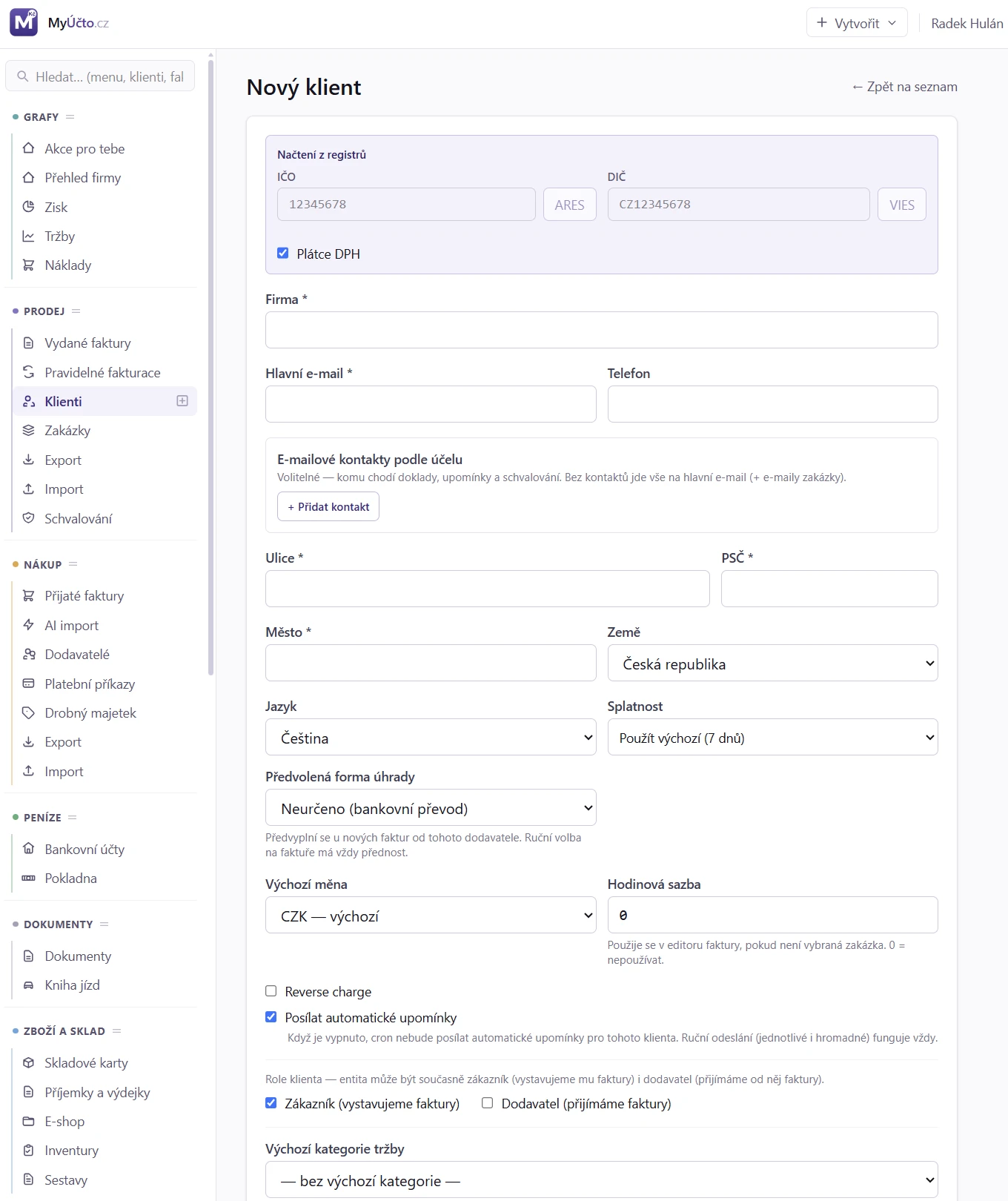Click the Inventury clipboard icon
Screen dimensions: 1008x1201
click(x=29, y=1151)
